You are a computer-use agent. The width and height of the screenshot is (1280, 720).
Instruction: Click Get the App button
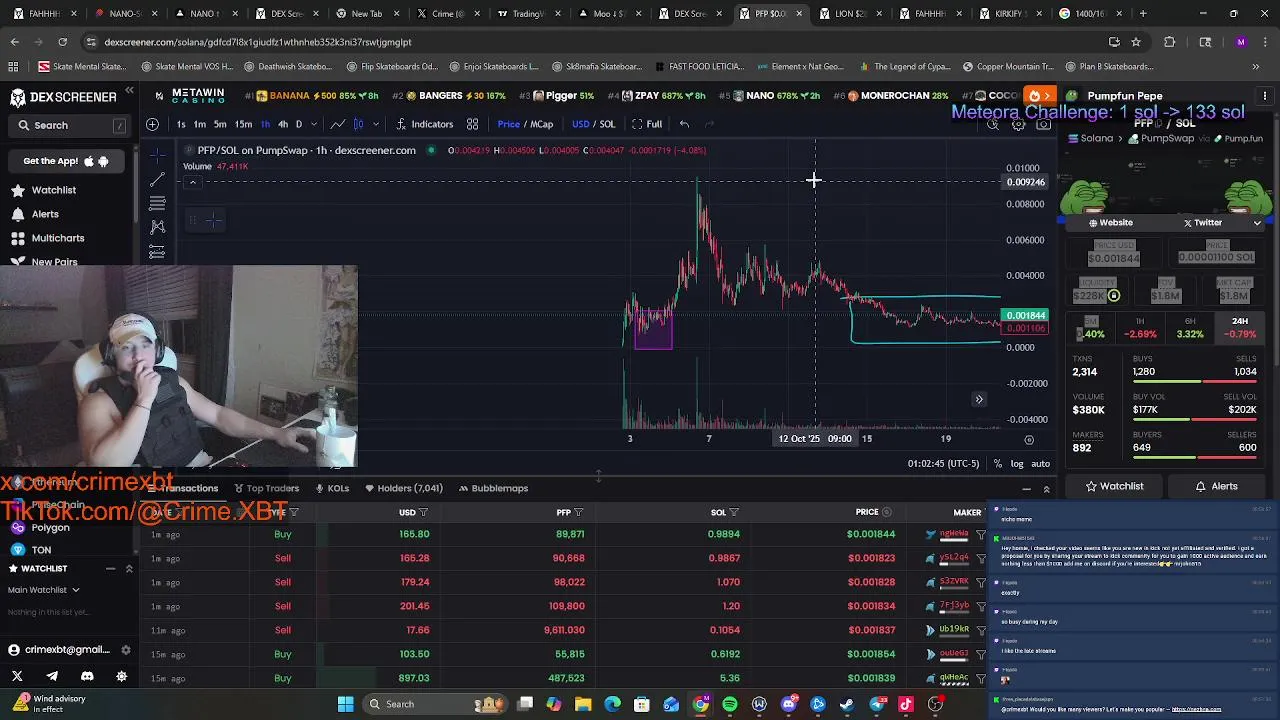tap(66, 161)
